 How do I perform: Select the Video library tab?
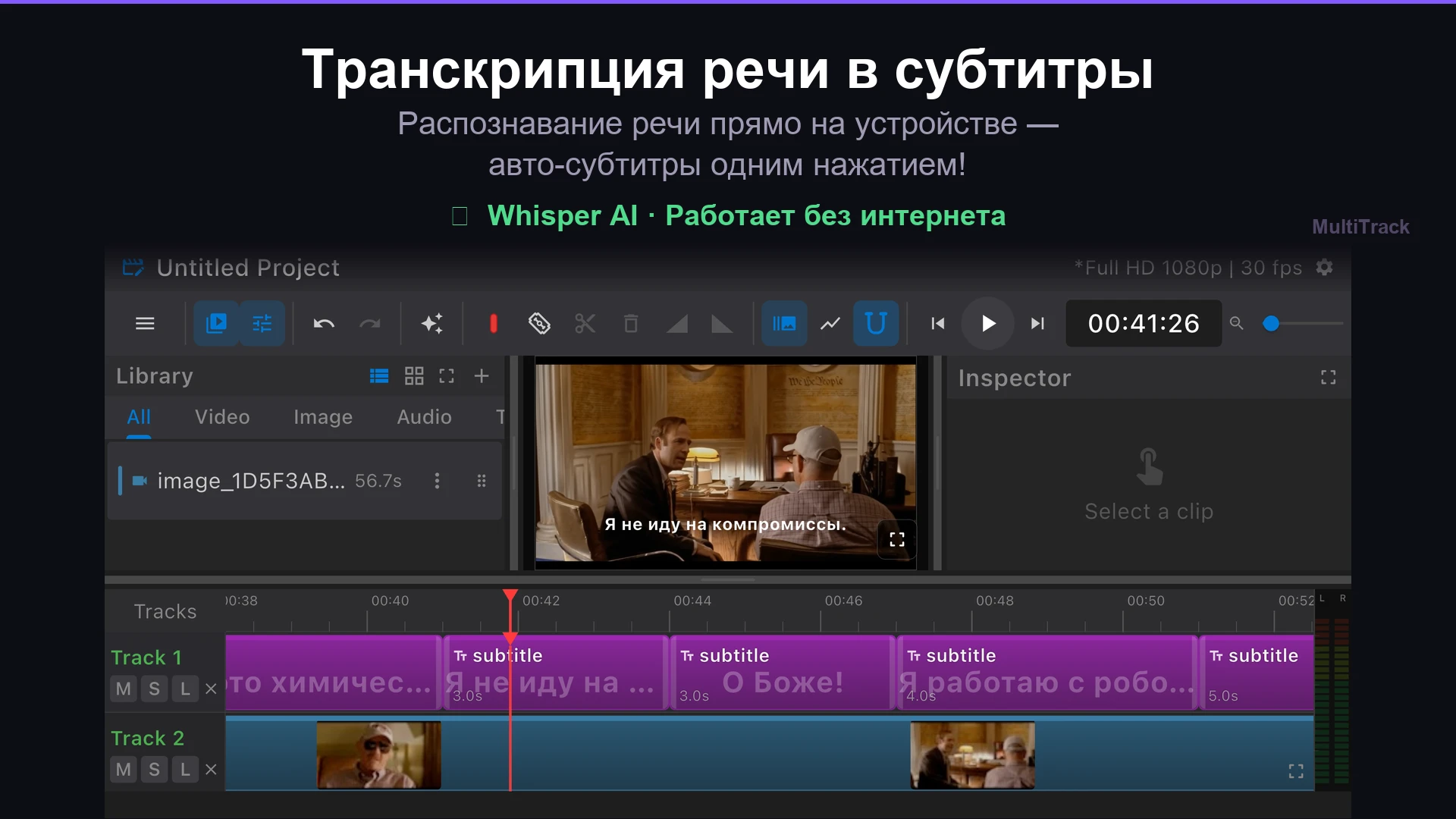(x=222, y=417)
